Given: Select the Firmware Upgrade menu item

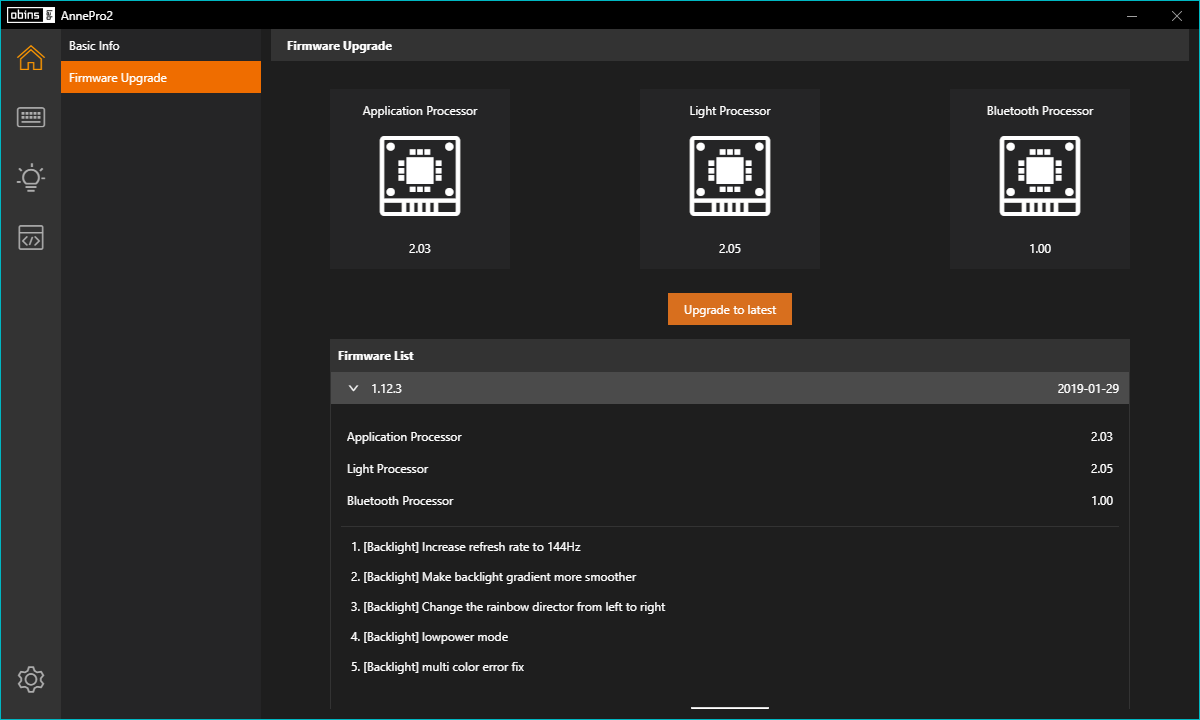Looking at the screenshot, I should tap(160, 78).
